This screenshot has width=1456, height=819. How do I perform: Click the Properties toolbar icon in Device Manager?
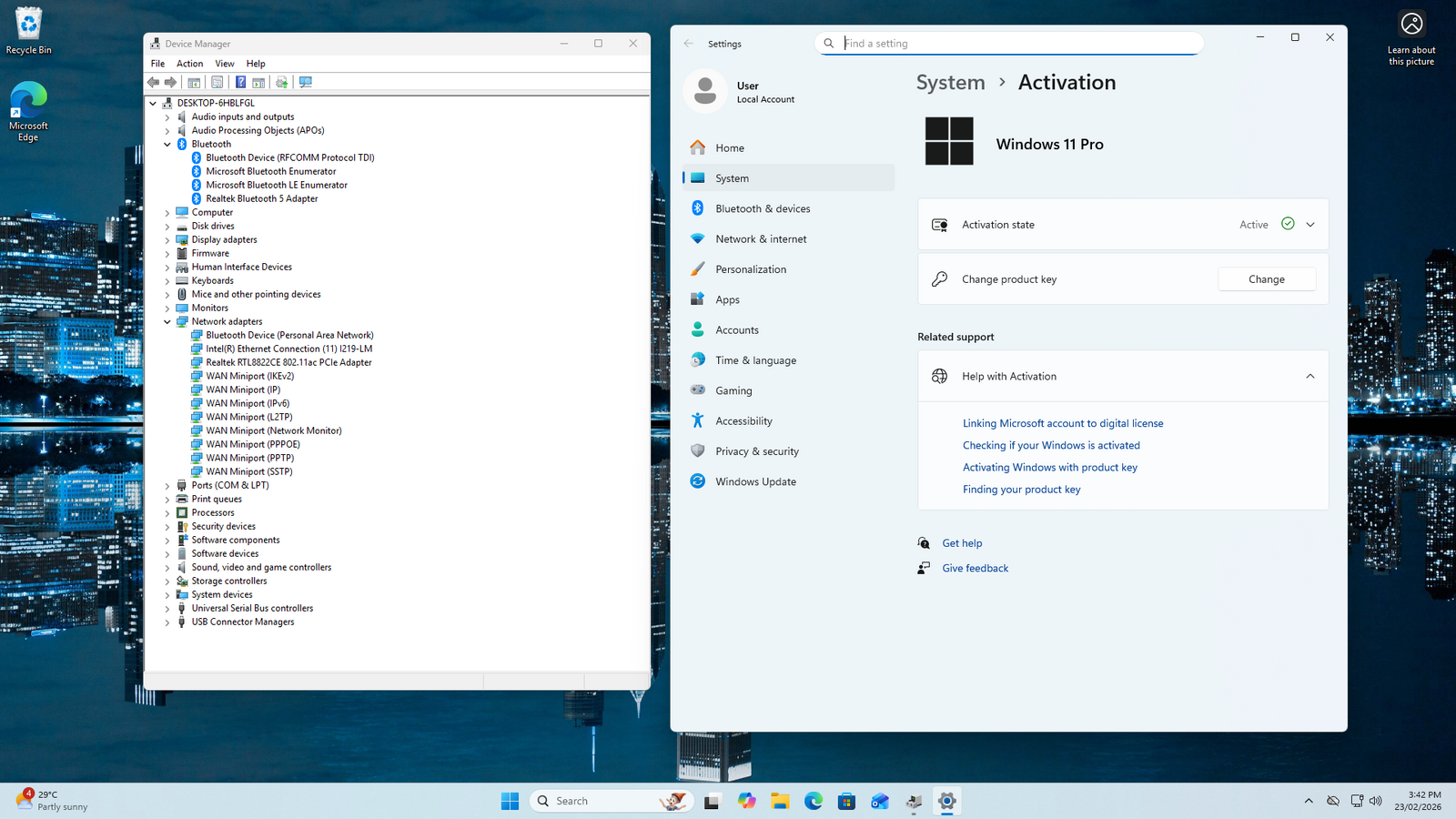pos(217,82)
